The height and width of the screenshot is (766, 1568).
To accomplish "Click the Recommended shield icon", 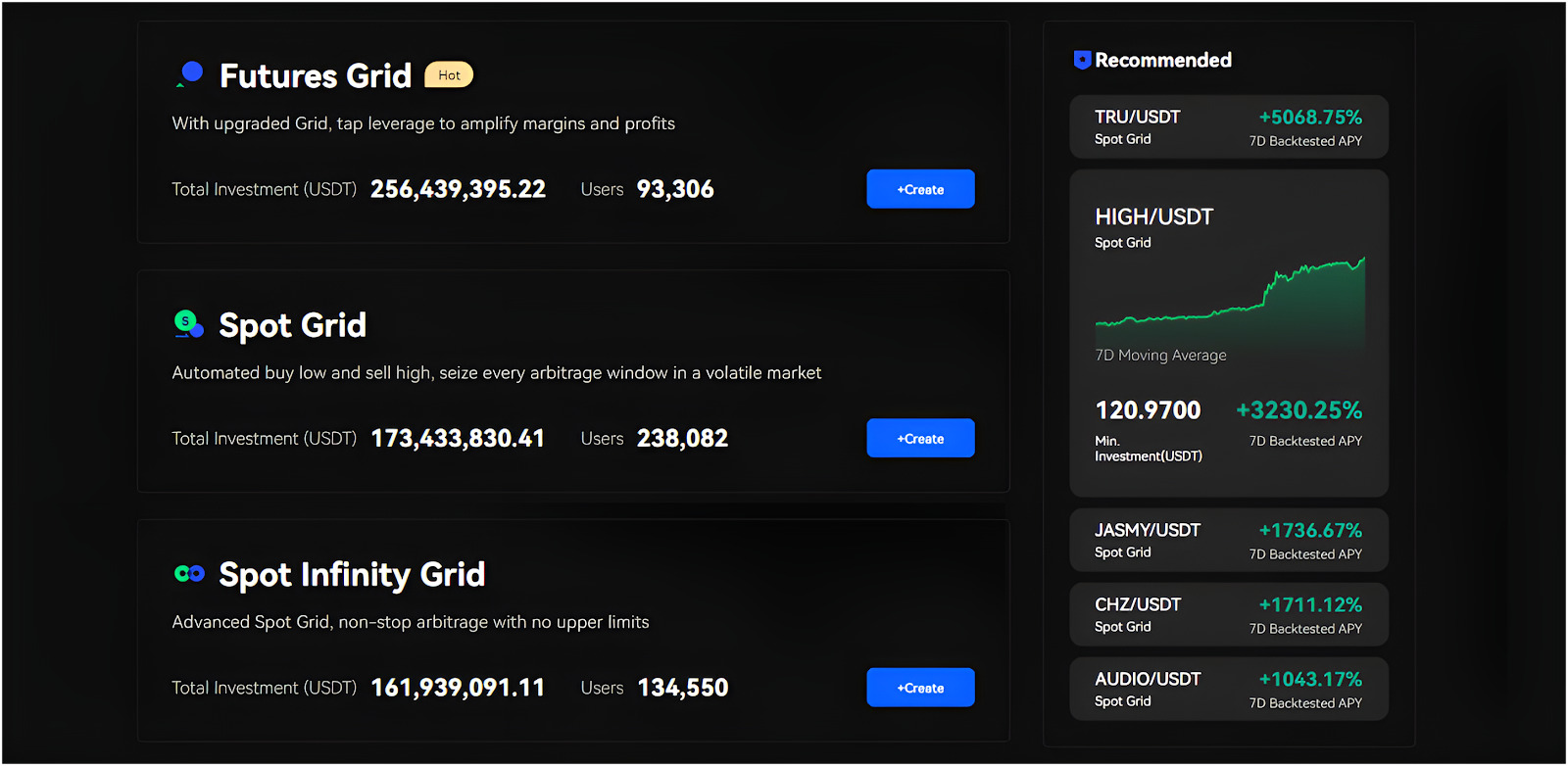I will click(x=1082, y=61).
